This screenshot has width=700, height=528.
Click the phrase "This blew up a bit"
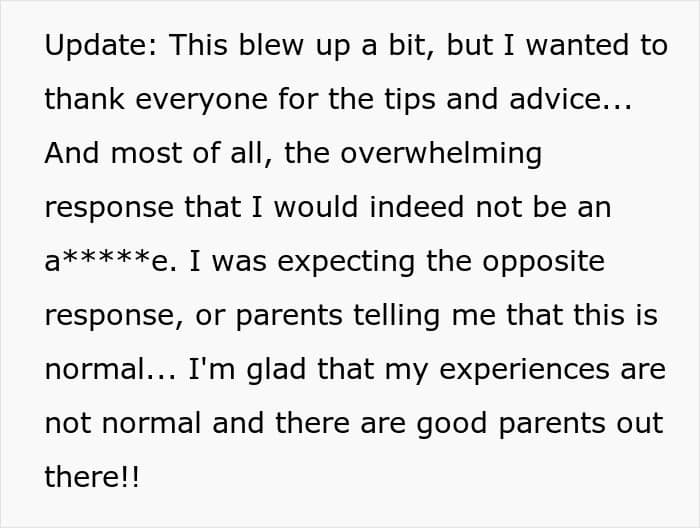tap(297, 46)
